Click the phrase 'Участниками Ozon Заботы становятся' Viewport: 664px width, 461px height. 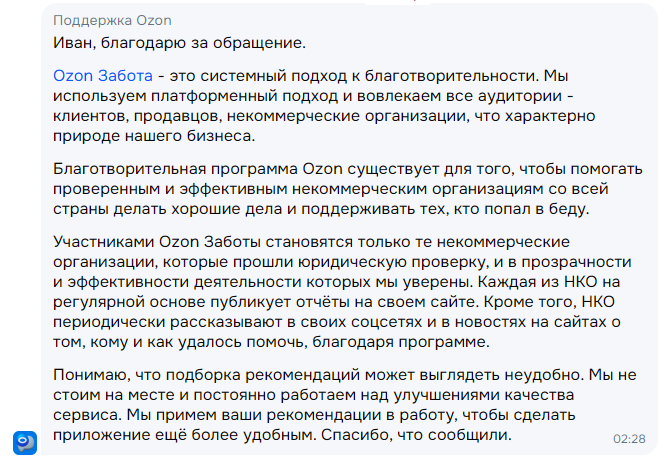(x=191, y=240)
